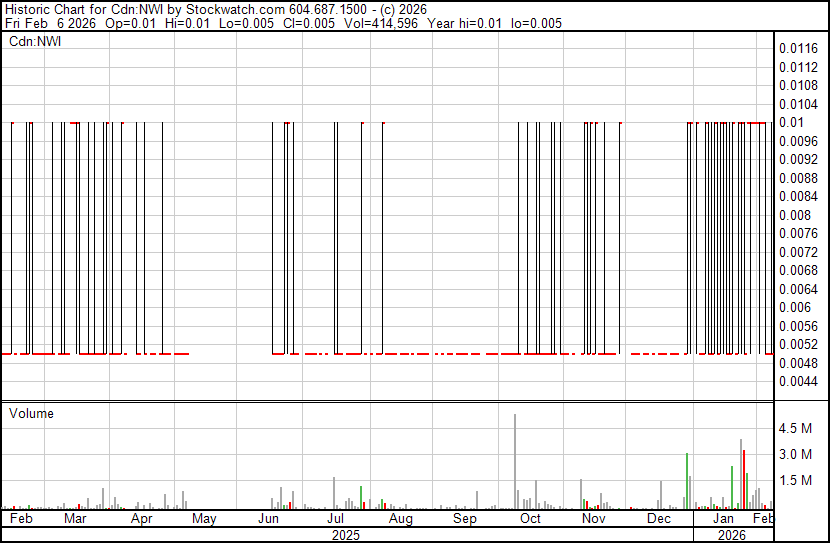Click the 'Volume' panel label

pos(31,413)
